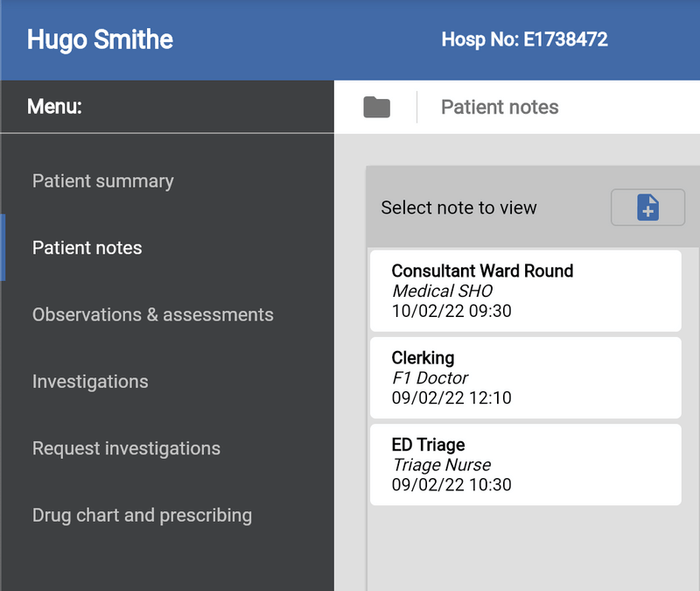Click the Medical SHO author line
This screenshot has height=591, width=700.
coord(442,291)
